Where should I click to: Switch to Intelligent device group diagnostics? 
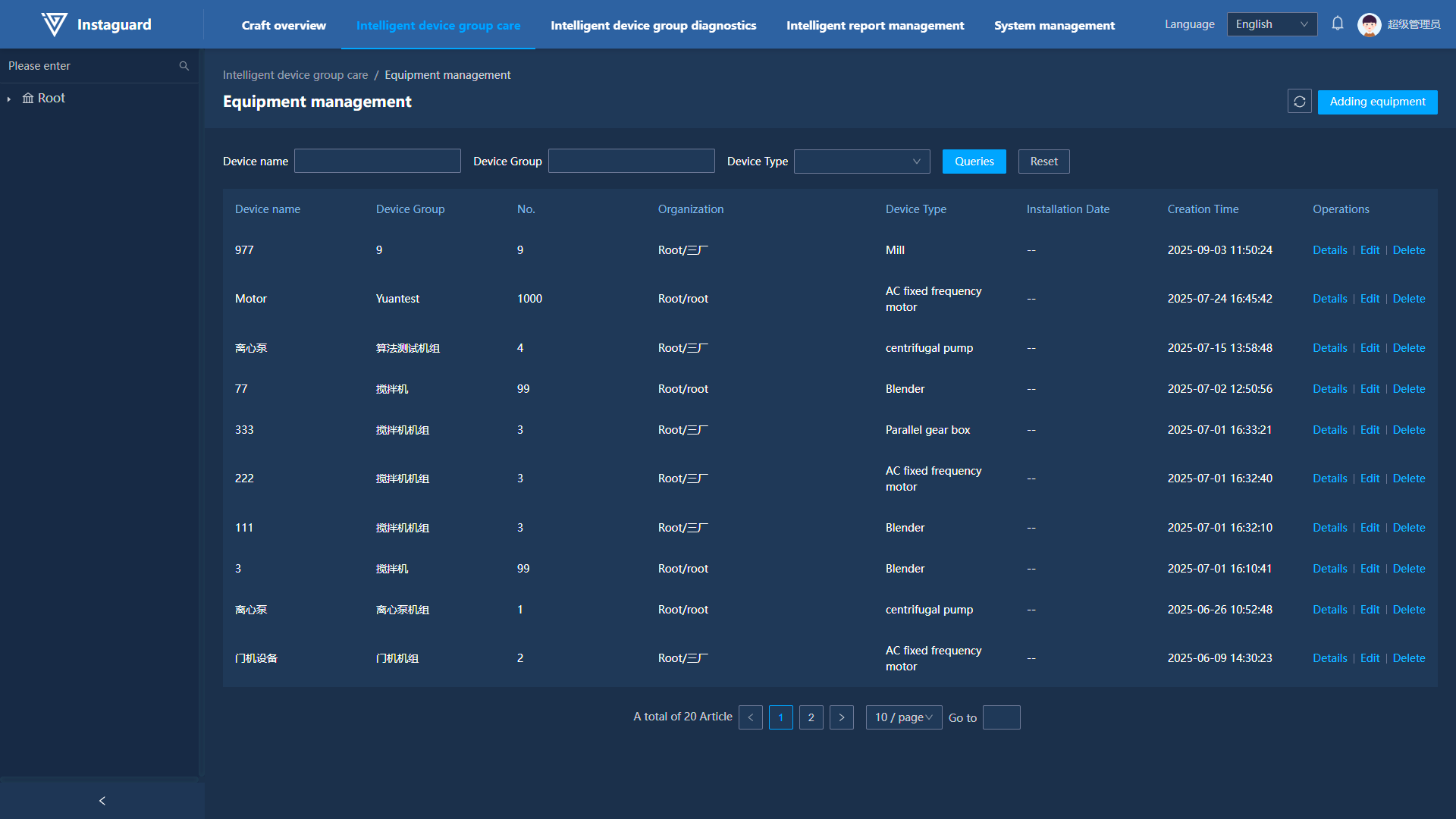653,25
